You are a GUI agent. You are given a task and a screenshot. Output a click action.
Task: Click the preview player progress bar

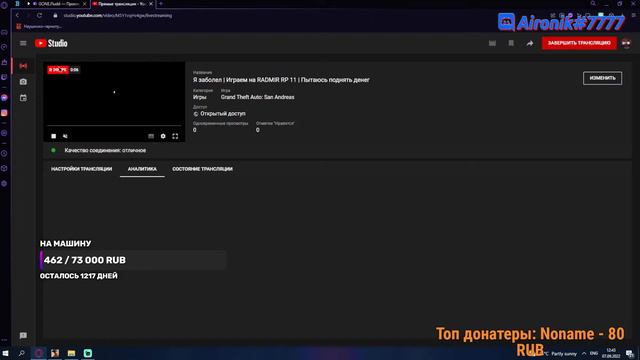114,126
